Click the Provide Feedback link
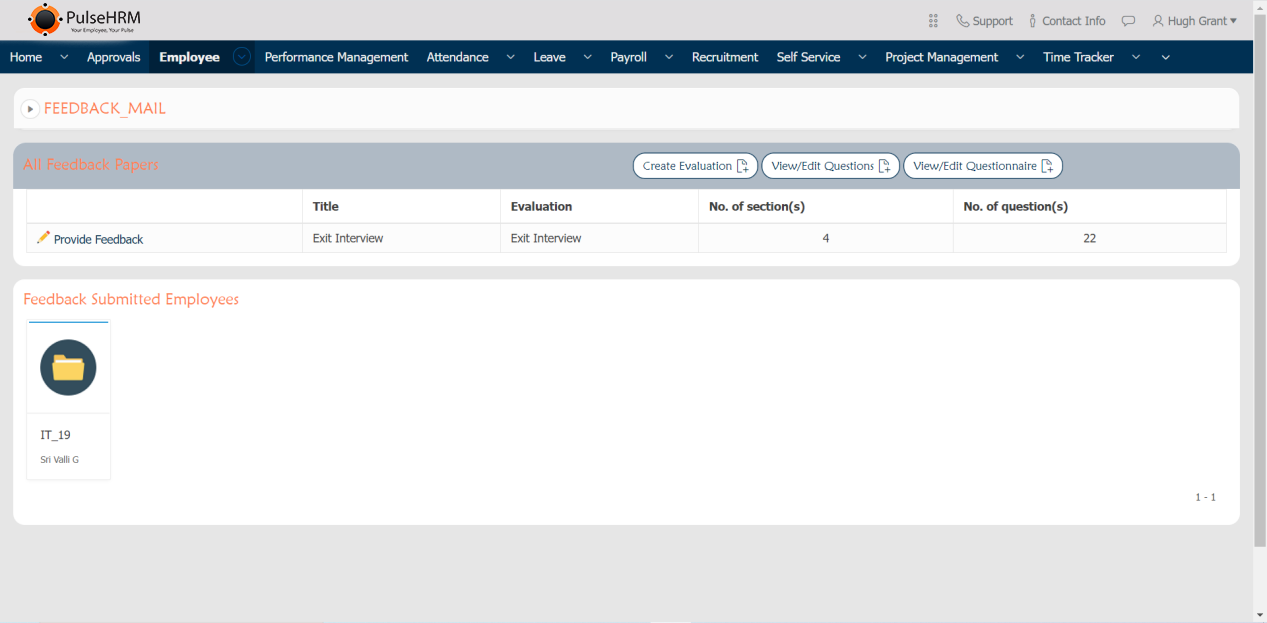The image size is (1267, 623). click(98, 240)
